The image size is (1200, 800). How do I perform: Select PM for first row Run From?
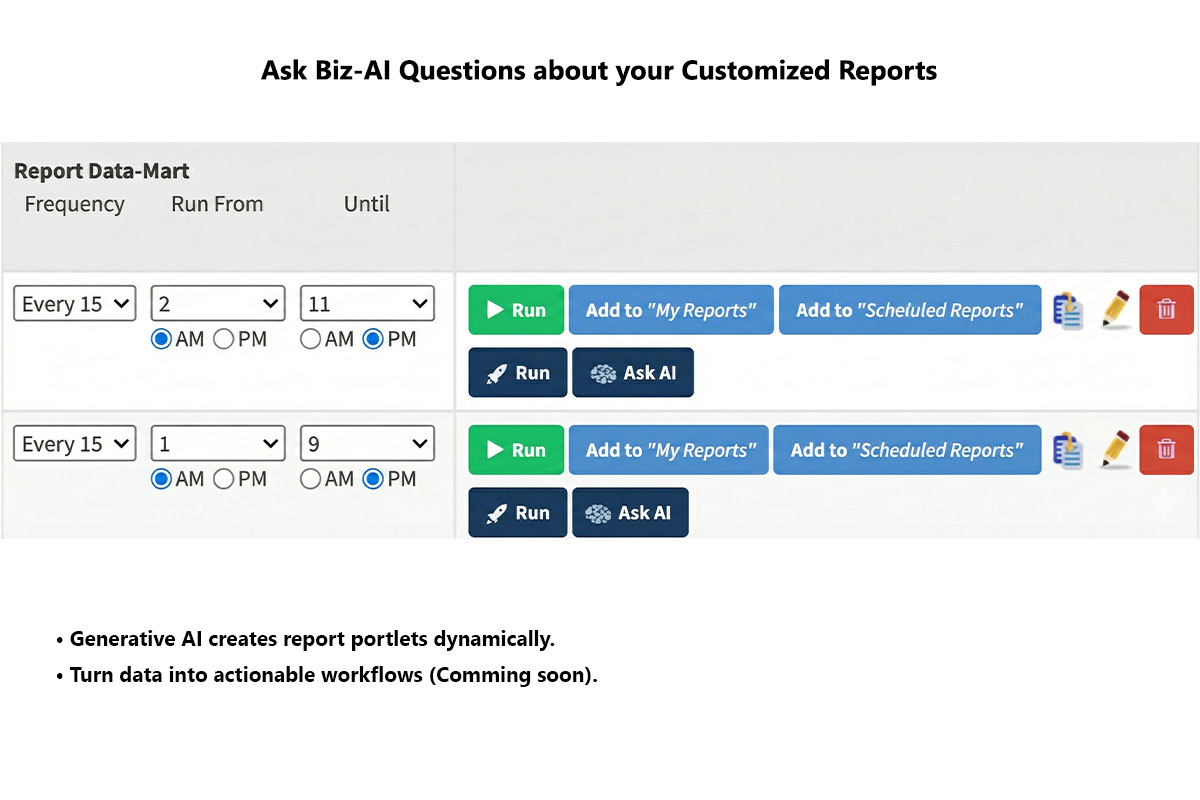click(x=224, y=340)
